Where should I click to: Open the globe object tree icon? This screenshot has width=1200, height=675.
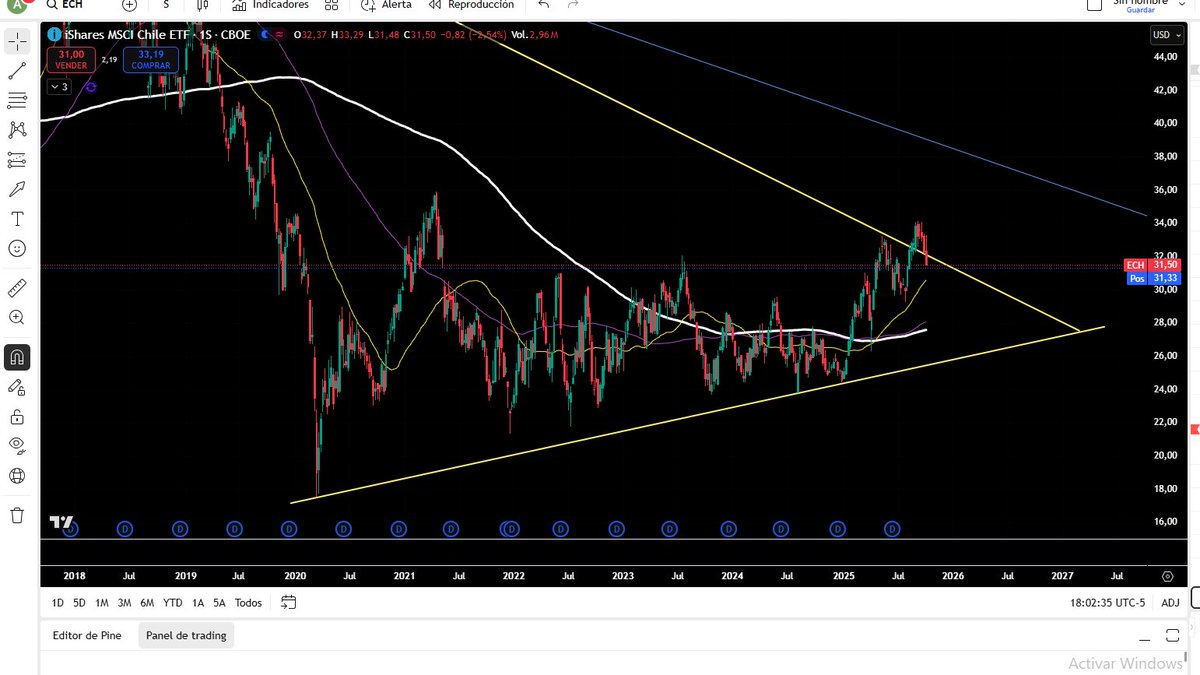tap(17, 476)
